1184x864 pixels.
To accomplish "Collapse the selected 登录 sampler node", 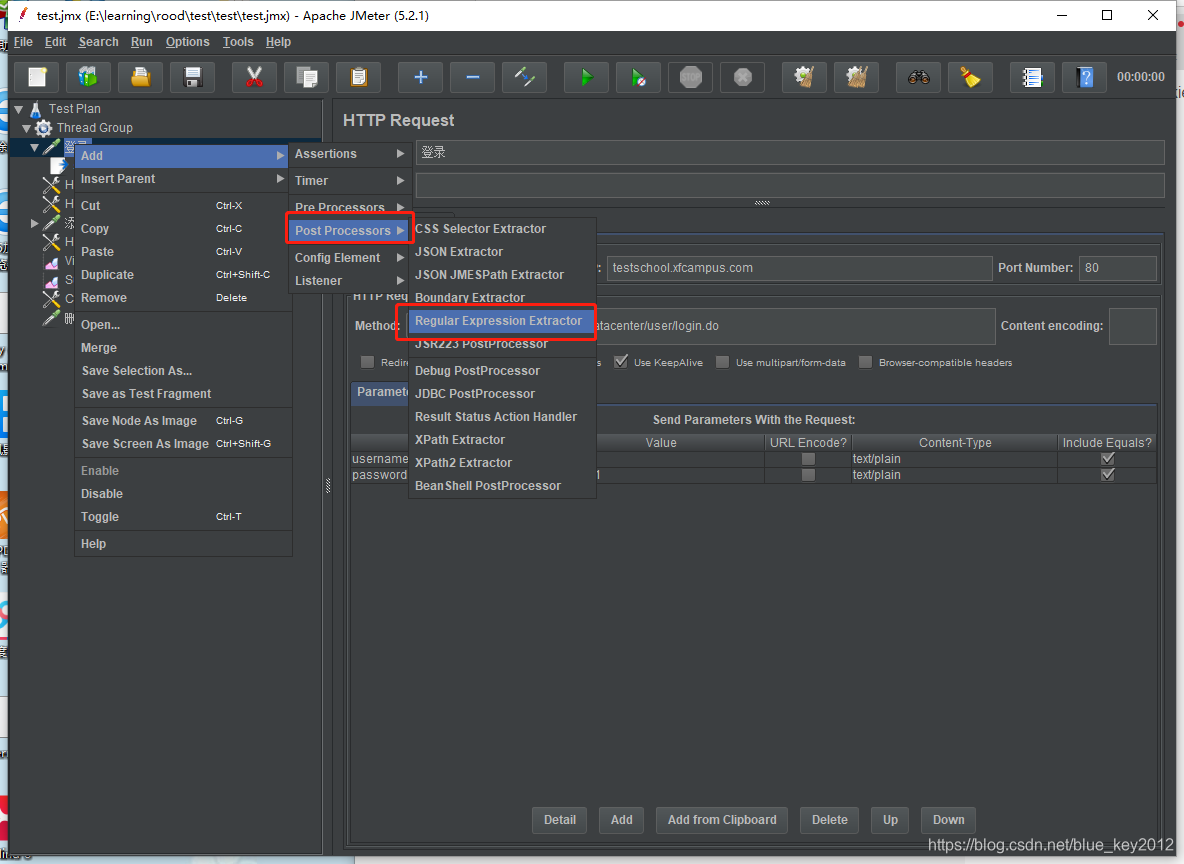I will [x=34, y=147].
